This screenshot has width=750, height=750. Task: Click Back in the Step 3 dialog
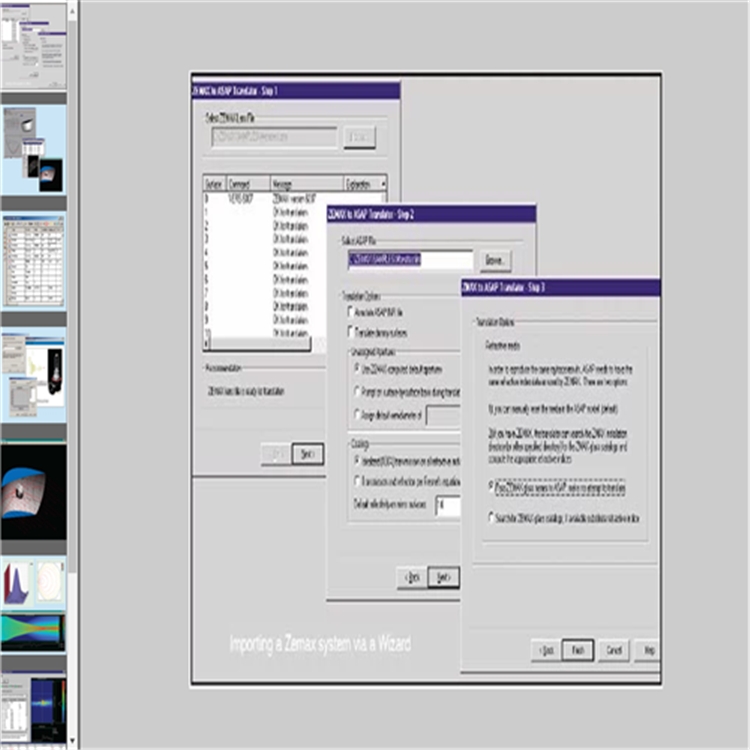click(x=546, y=650)
